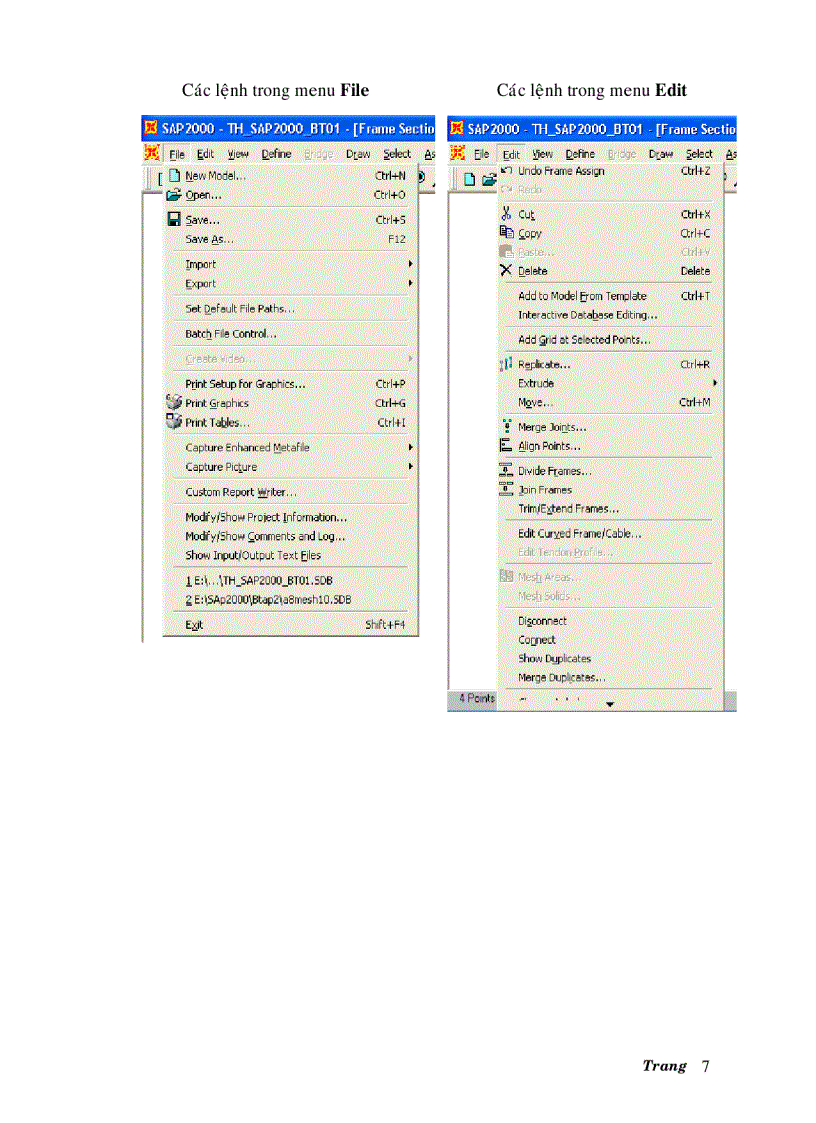Choose Save As from the File menu
The width and height of the screenshot is (816, 1123).
click(x=210, y=240)
